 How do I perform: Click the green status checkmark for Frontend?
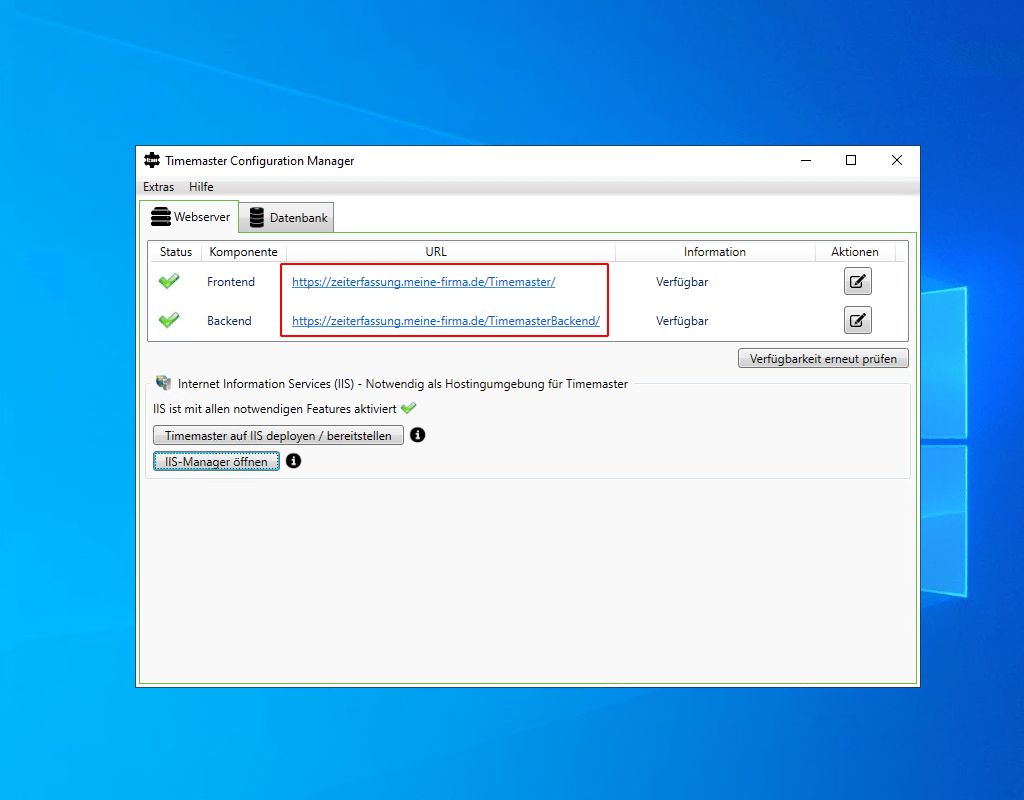click(169, 281)
